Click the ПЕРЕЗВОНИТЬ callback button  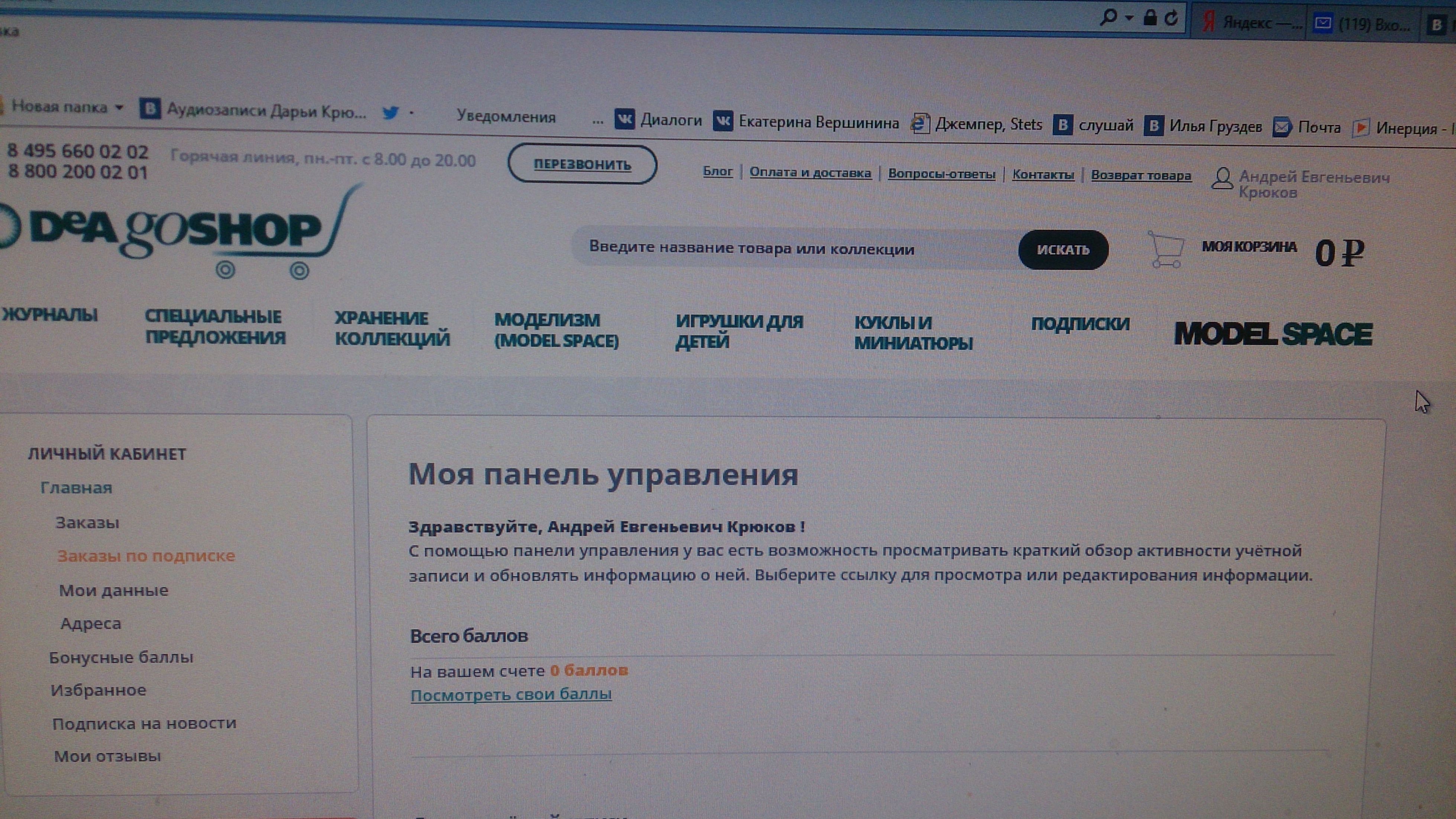[x=582, y=165]
